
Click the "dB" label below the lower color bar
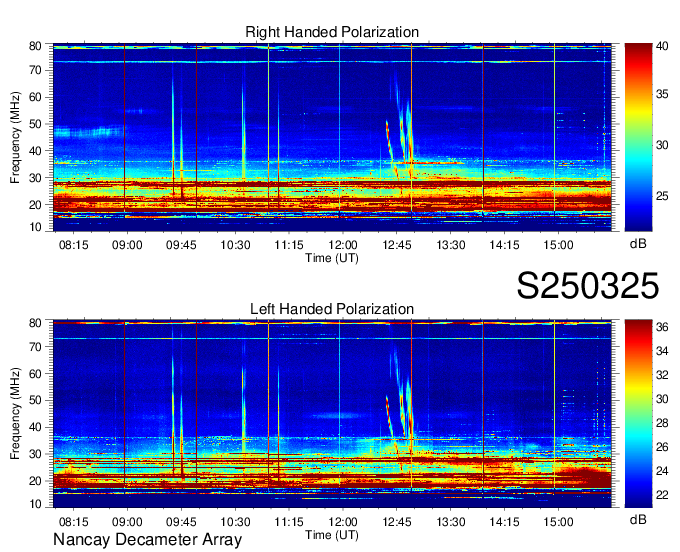point(638,519)
